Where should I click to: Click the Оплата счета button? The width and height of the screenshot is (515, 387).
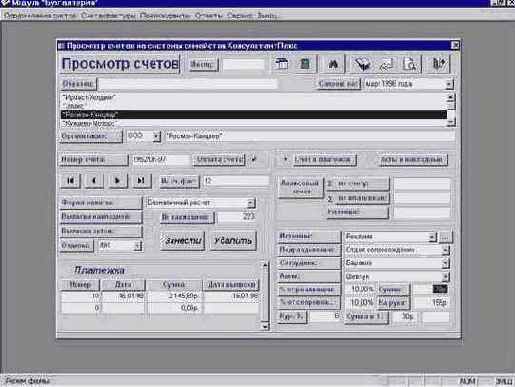[219, 159]
